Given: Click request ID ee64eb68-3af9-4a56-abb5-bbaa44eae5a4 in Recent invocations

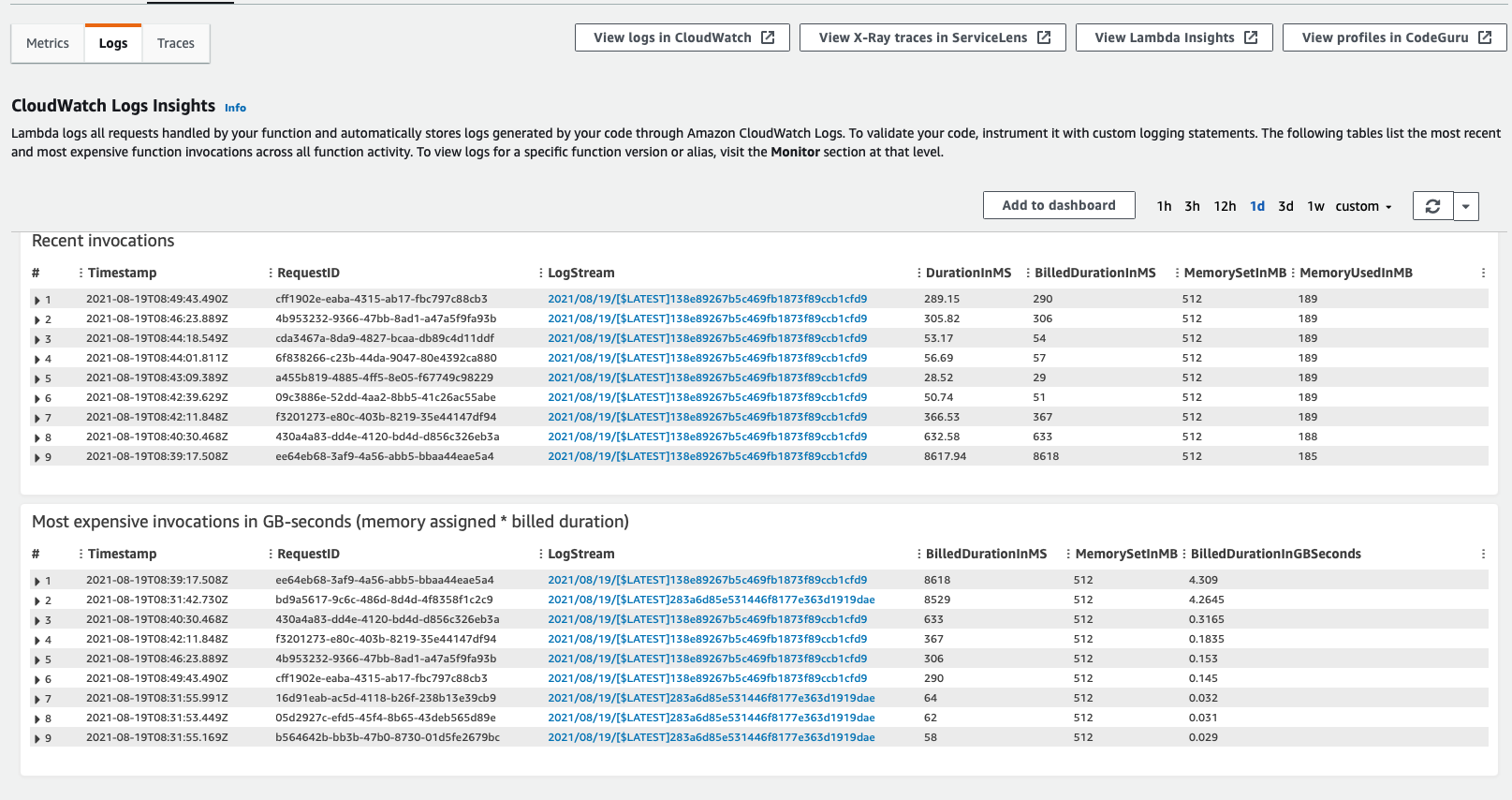Looking at the screenshot, I should [x=385, y=456].
